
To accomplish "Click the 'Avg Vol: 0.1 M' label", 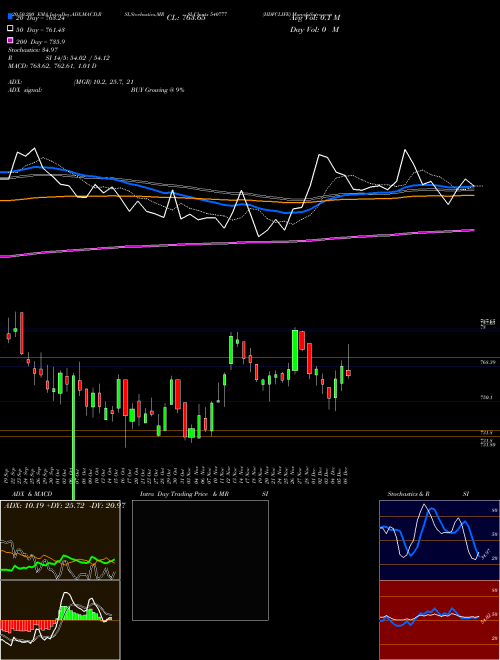I will [x=315, y=18].
